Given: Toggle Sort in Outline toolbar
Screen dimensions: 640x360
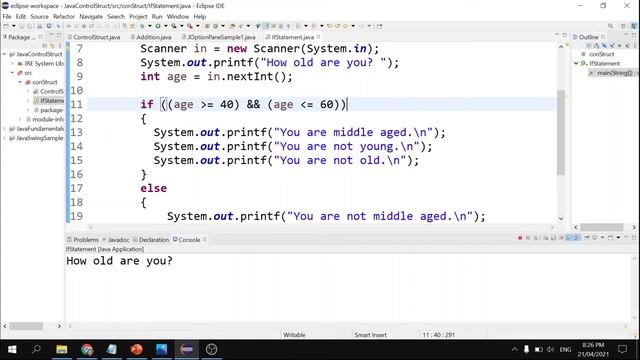Looking at the screenshot, I should pyautogui.click(x=596, y=45).
